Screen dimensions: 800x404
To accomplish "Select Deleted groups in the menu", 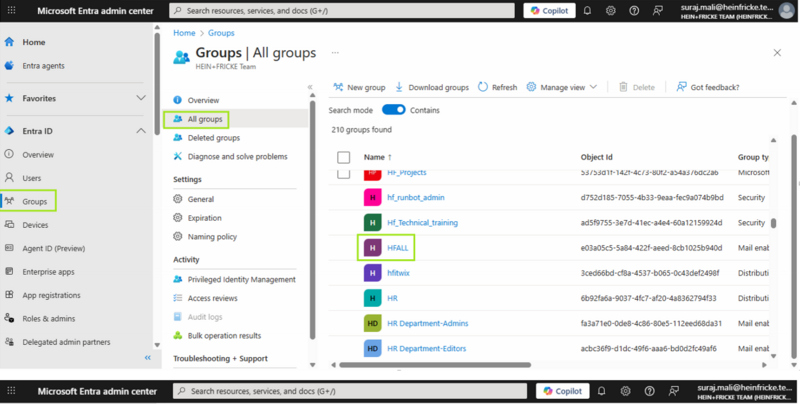I will click(214, 138).
